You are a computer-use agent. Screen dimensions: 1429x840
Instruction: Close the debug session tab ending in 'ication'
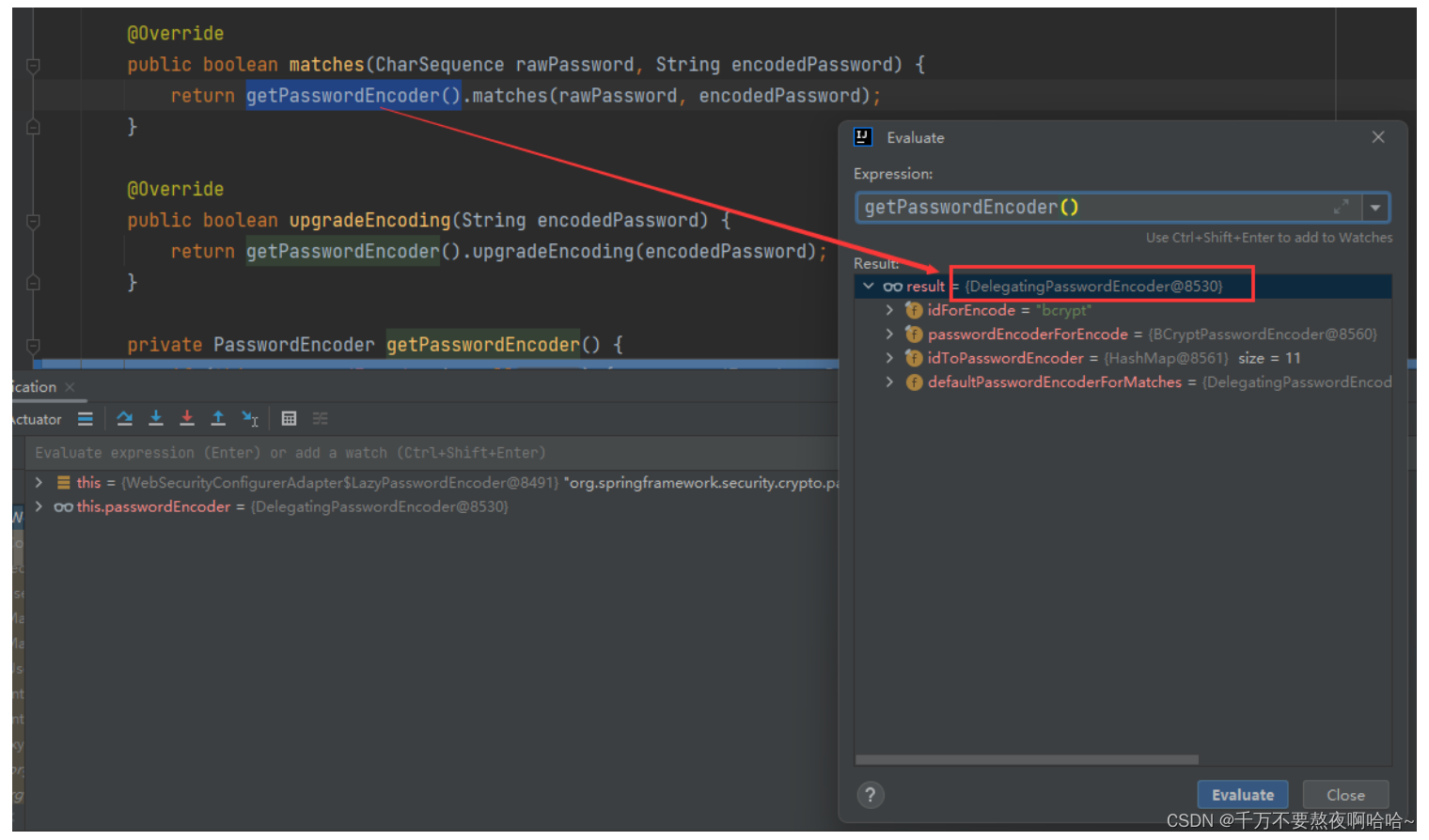(x=70, y=387)
